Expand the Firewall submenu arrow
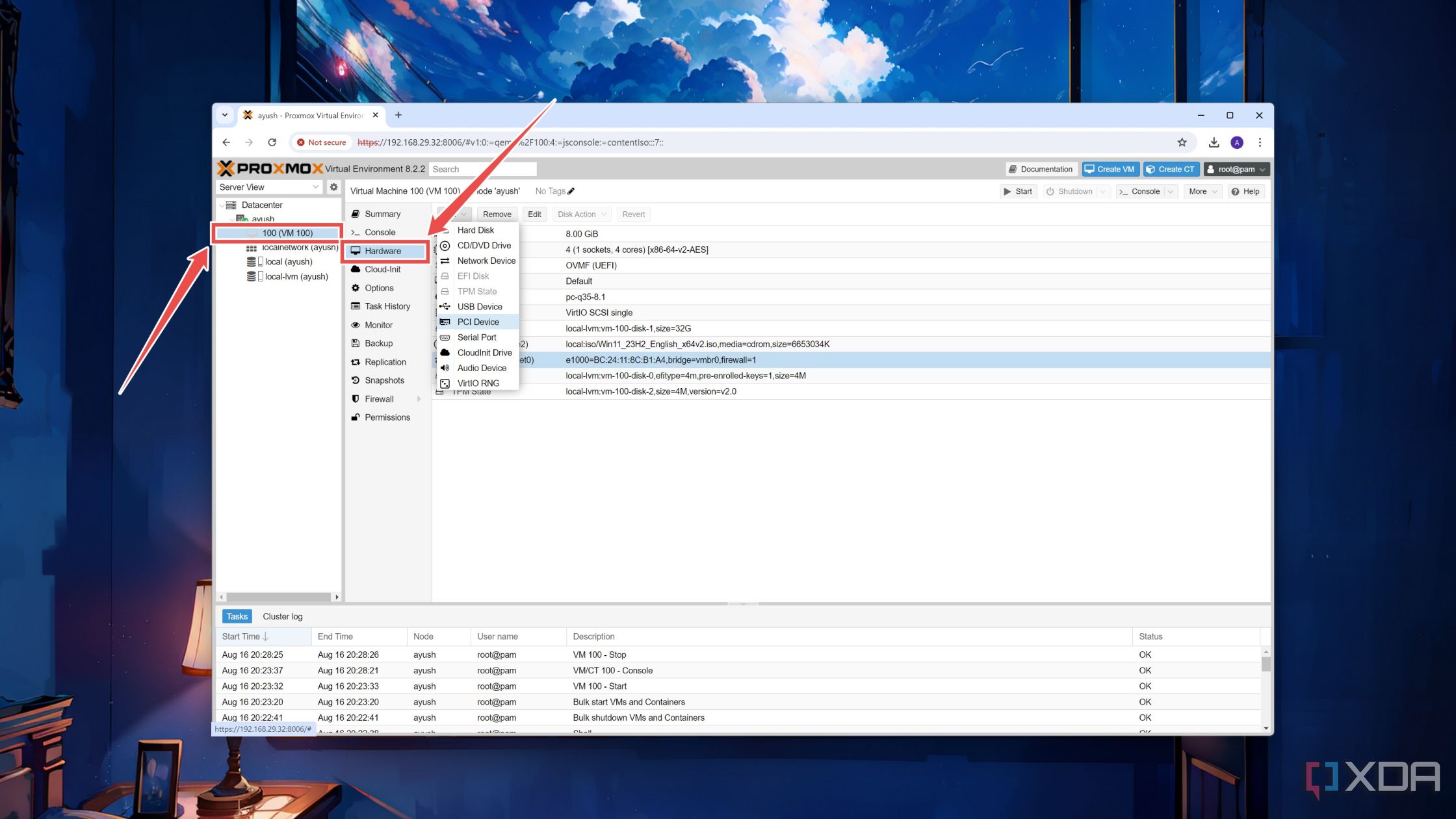Image resolution: width=1456 pixels, height=819 pixels. pyautogui.click(x=419, y=399)
